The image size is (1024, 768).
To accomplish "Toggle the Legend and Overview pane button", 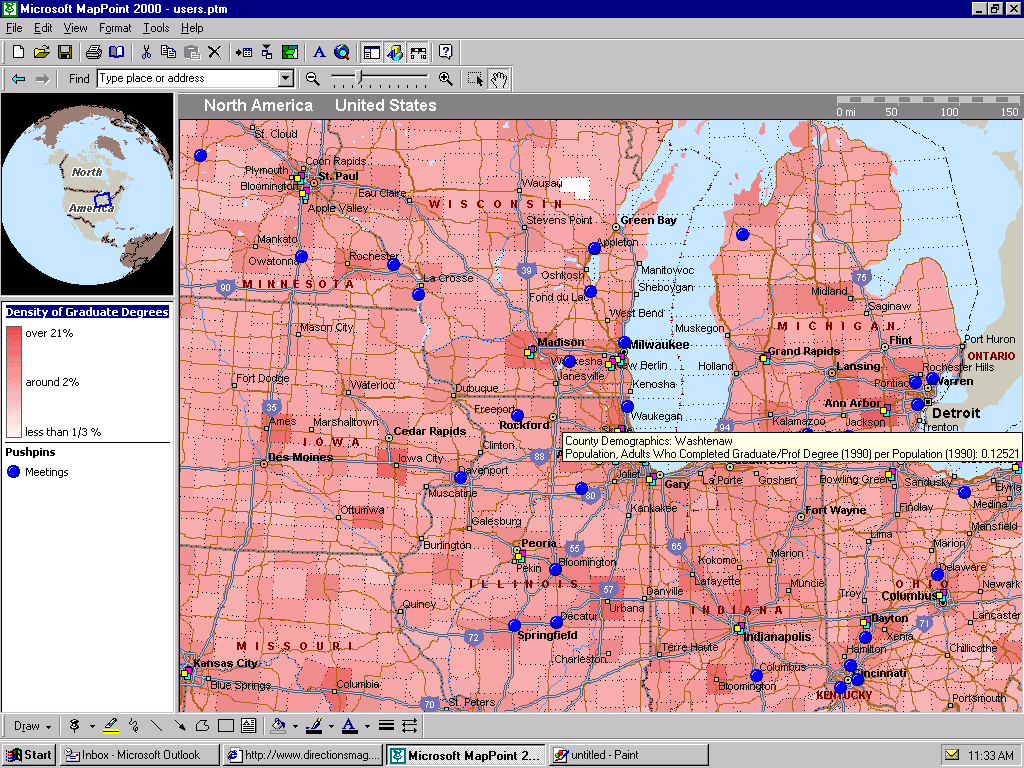I will coord(371,52).
